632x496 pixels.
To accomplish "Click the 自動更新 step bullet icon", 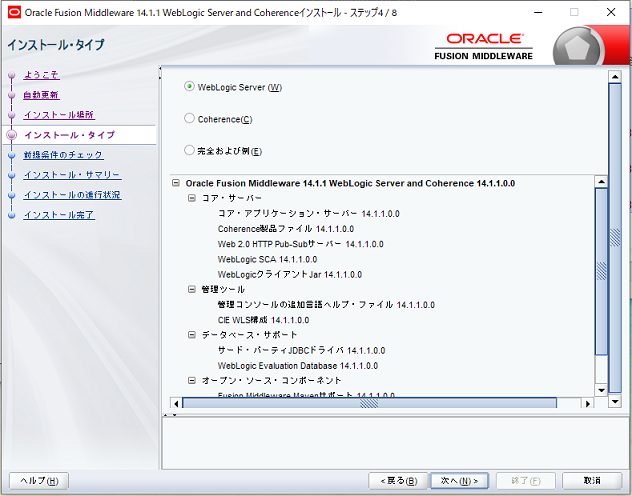I will coord(12,95).
